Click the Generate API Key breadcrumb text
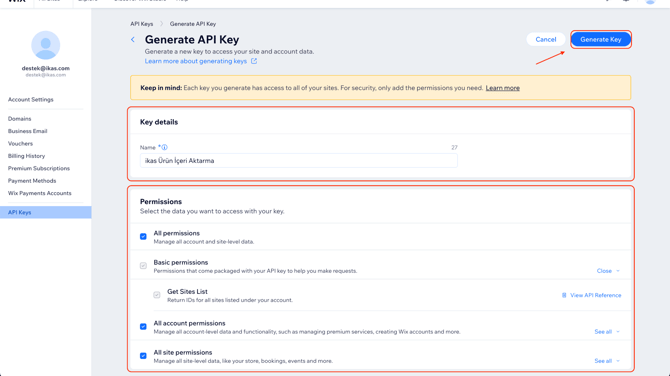This screenshot has height=376, width=670. point(193,24)
